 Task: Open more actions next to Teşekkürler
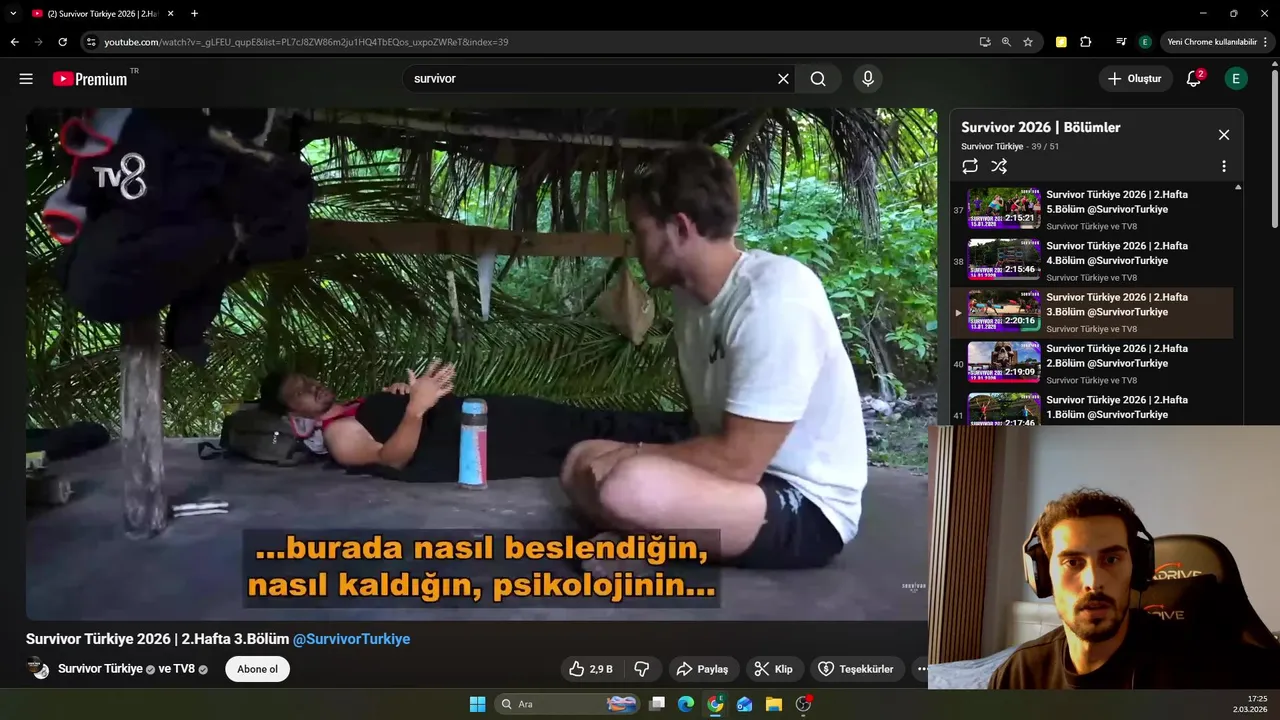coord(920,669)
